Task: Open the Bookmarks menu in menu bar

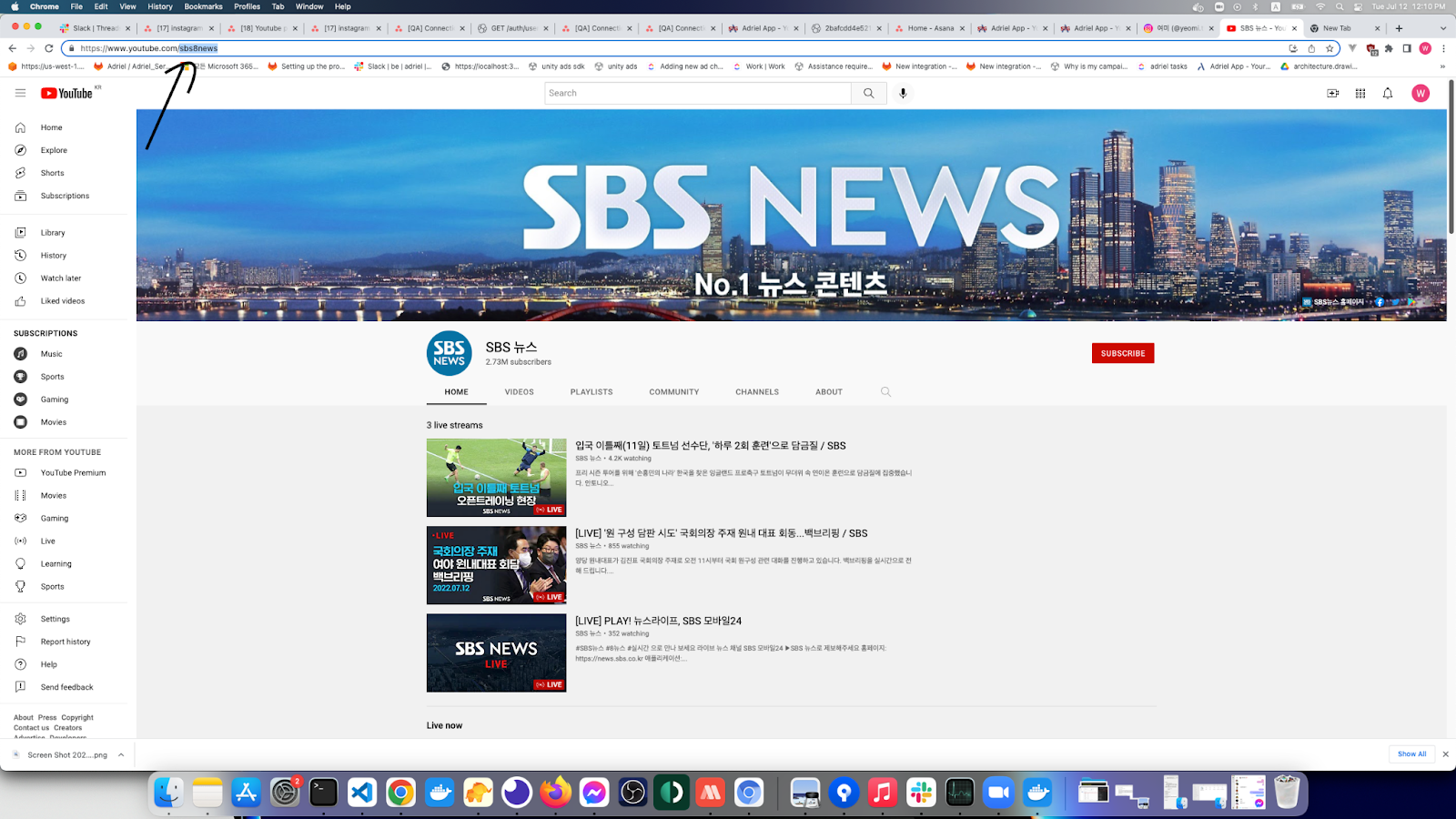Action: (203, 6)
